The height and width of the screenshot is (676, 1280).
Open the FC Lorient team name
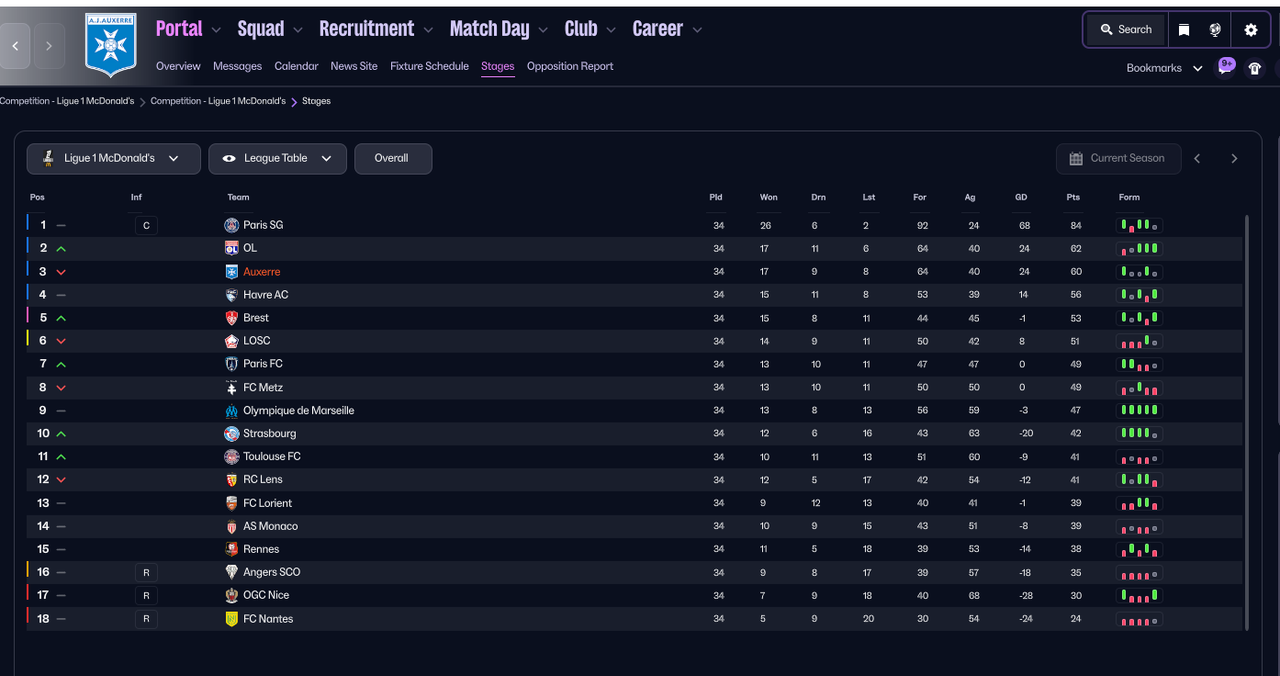[267, 503]
